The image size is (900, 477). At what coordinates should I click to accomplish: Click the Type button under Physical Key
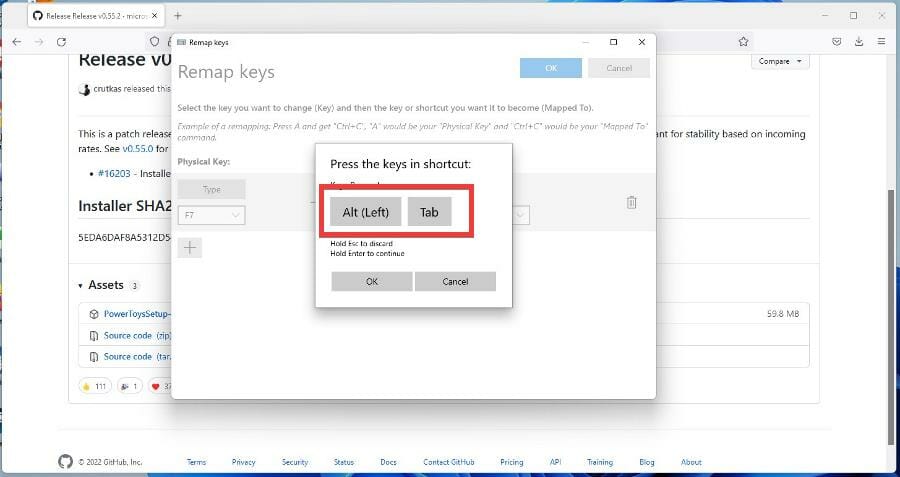[x=212, y=189]
